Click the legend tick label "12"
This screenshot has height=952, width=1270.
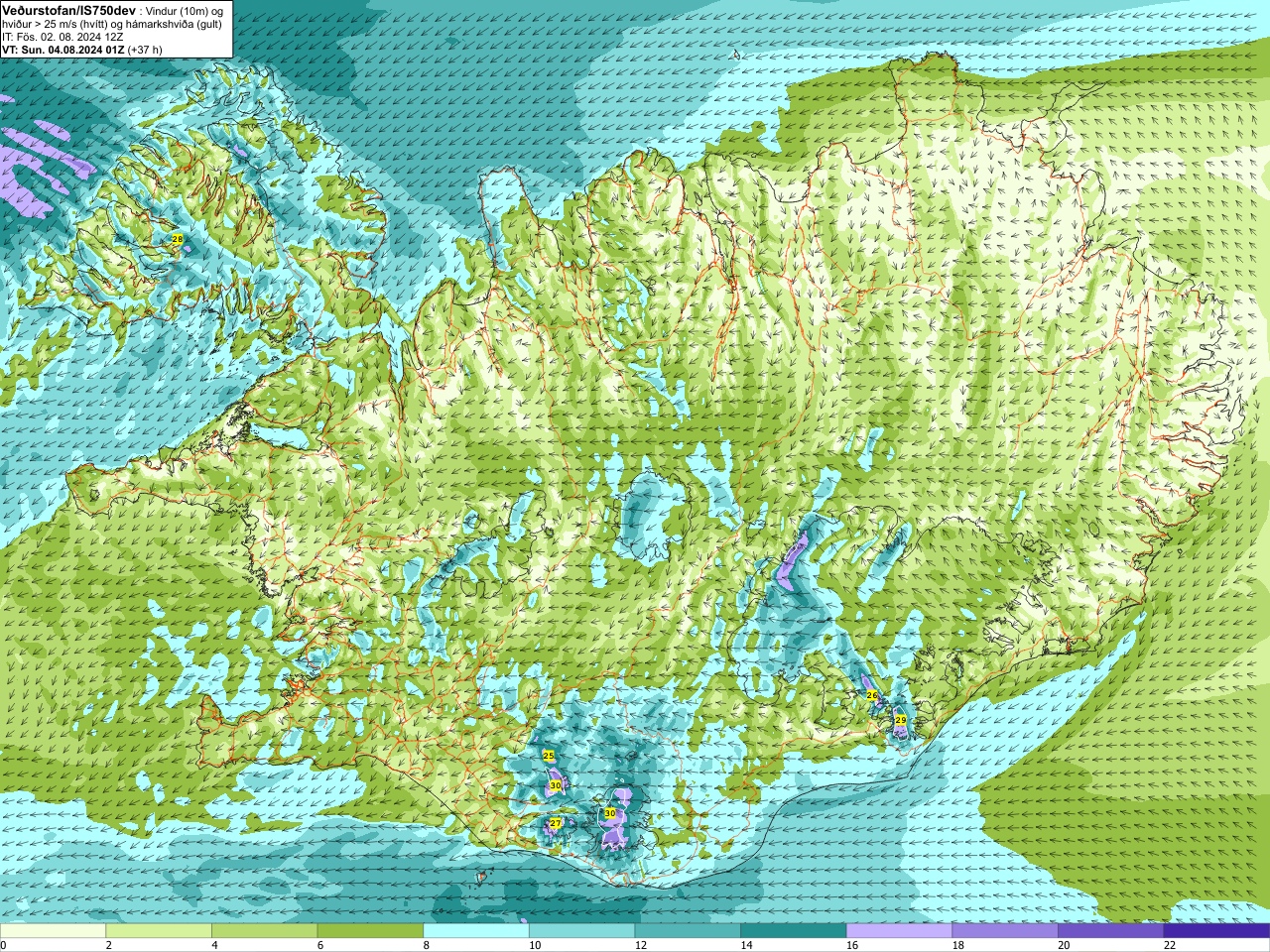click(641, 945)
